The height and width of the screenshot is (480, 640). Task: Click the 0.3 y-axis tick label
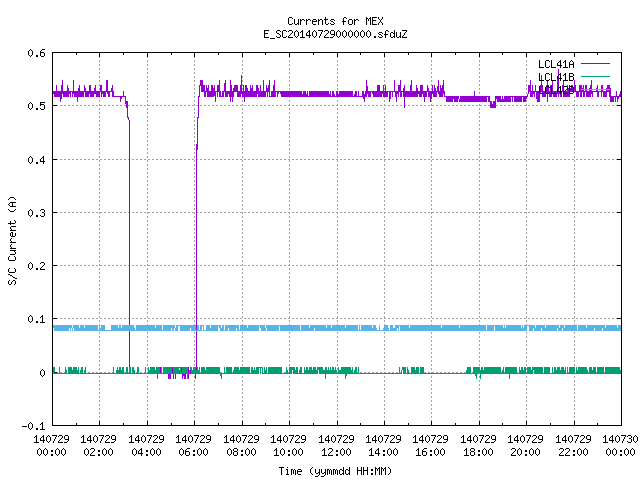[37, 213]
